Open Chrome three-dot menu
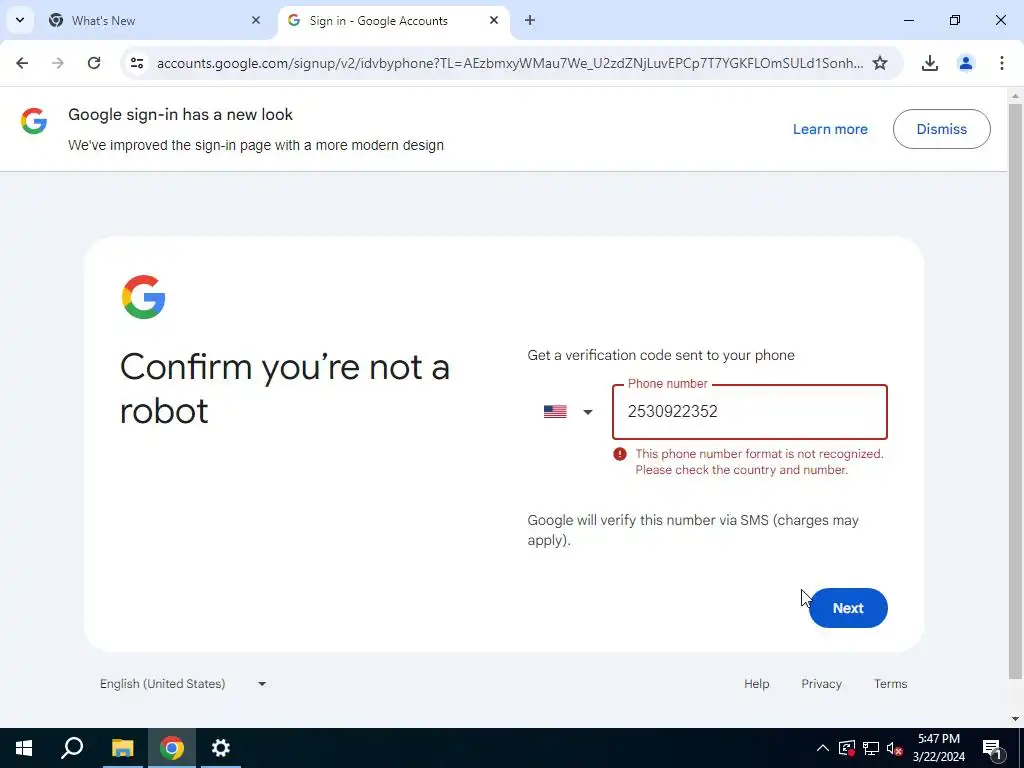The width and height of the screenshot is (1024, 768). (1001, 63)
